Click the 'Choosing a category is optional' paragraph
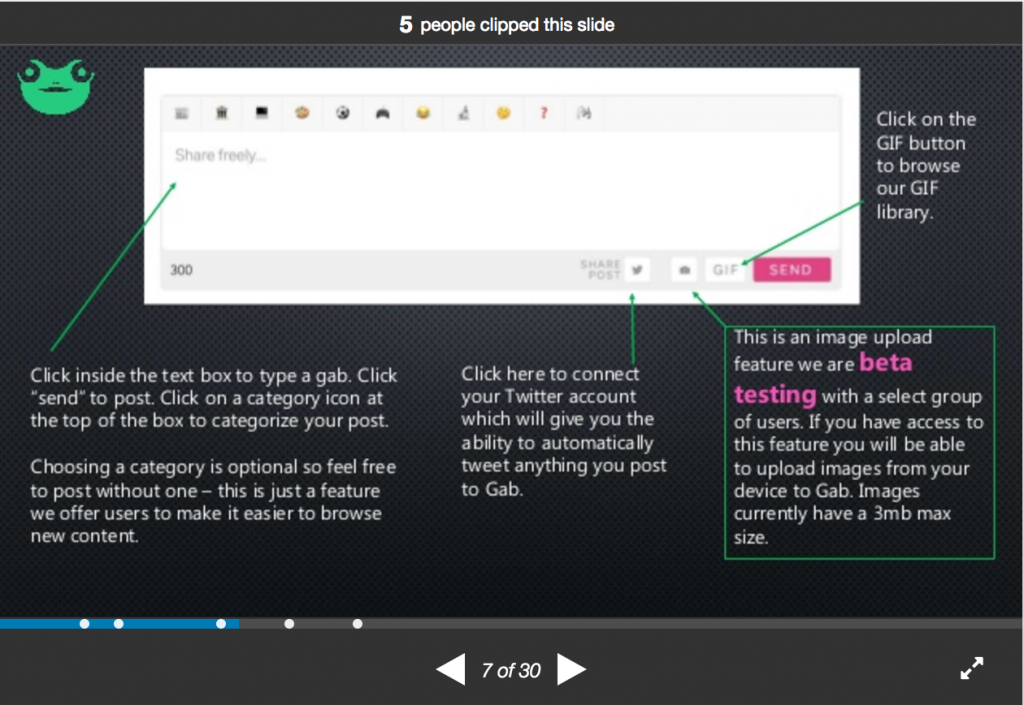The height and width of the screenshot is (705, 1024). tap(213, 501)
